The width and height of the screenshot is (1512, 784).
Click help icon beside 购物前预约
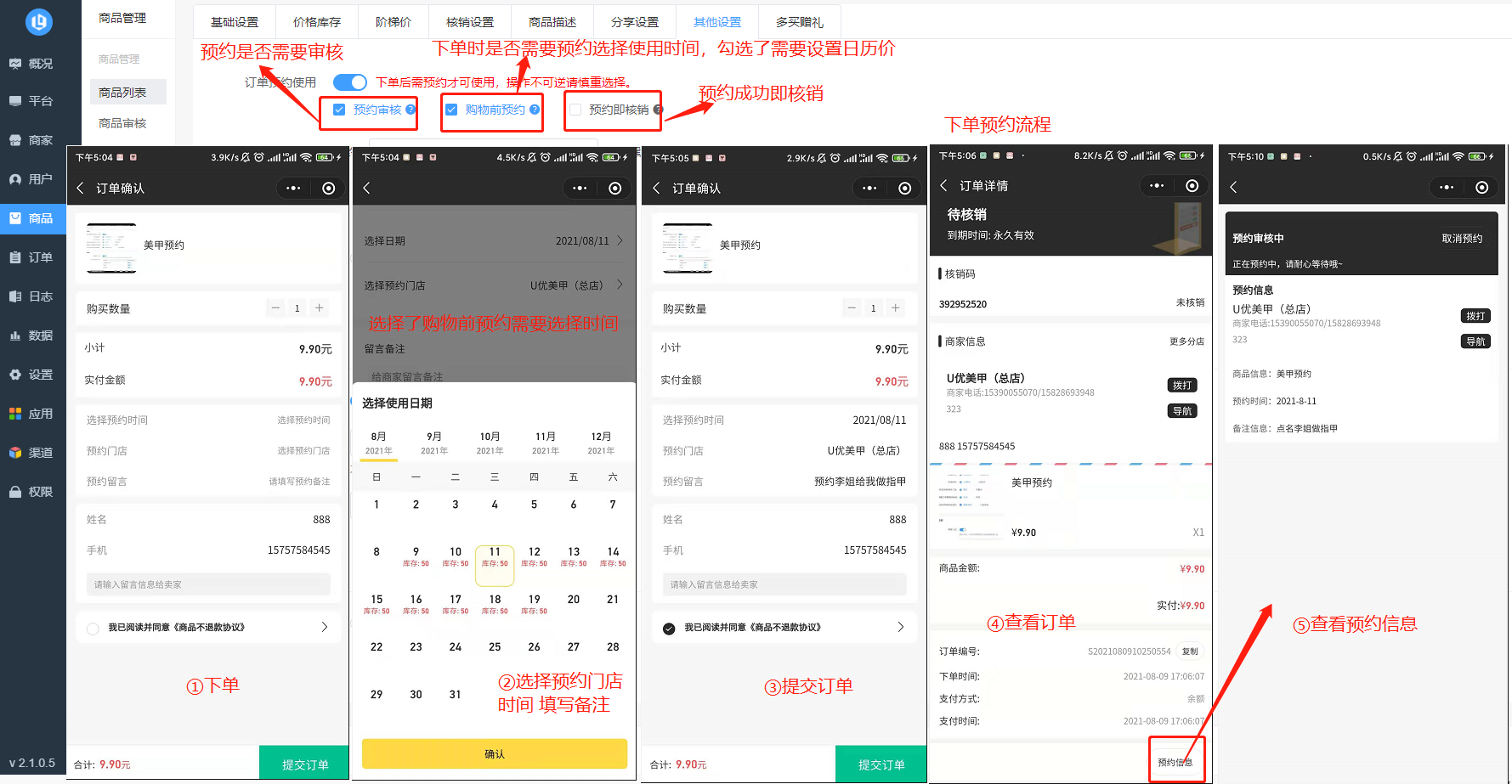535,110
